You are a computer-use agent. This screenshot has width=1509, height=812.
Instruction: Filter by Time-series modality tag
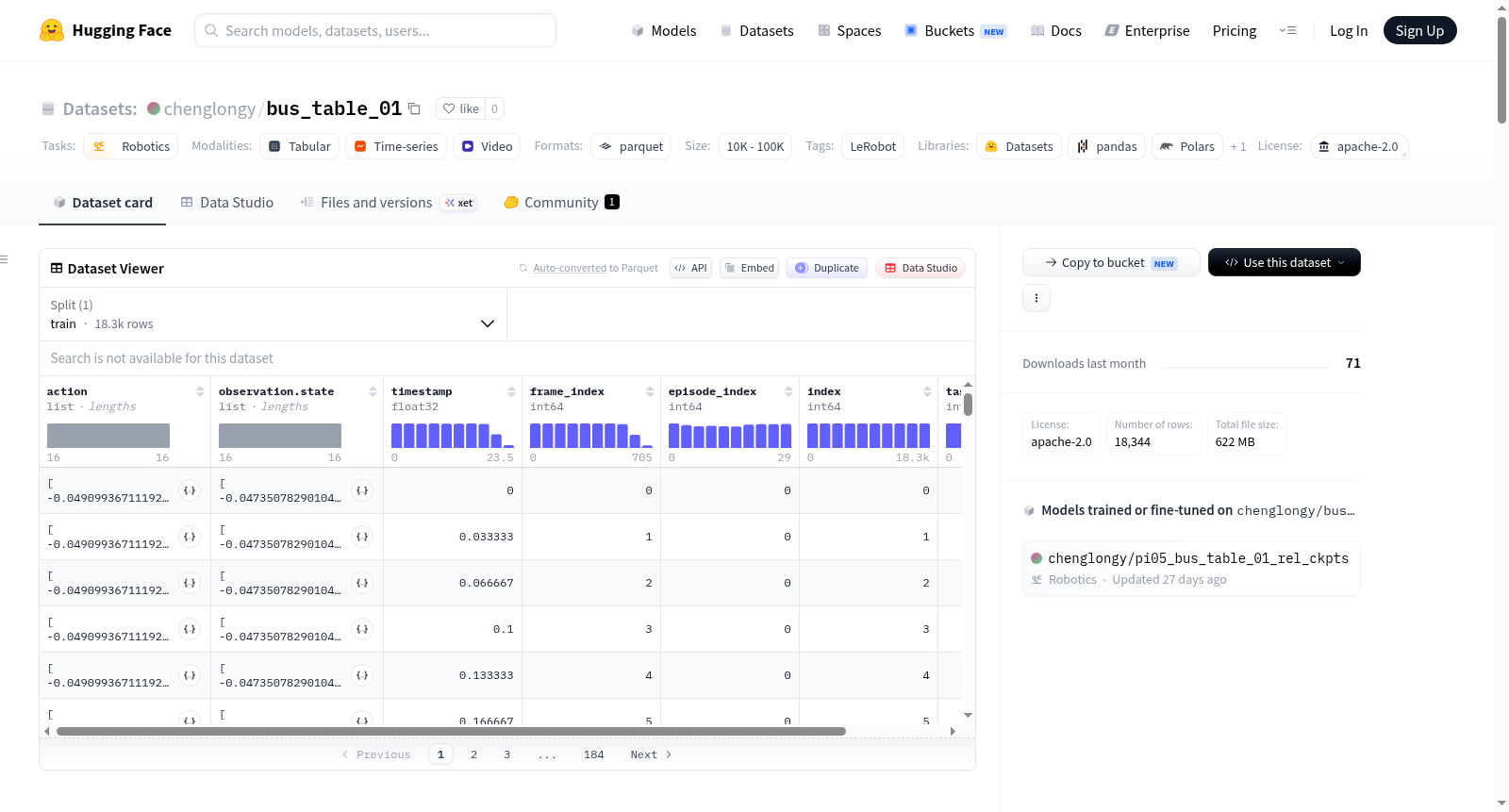coord(396,146)
